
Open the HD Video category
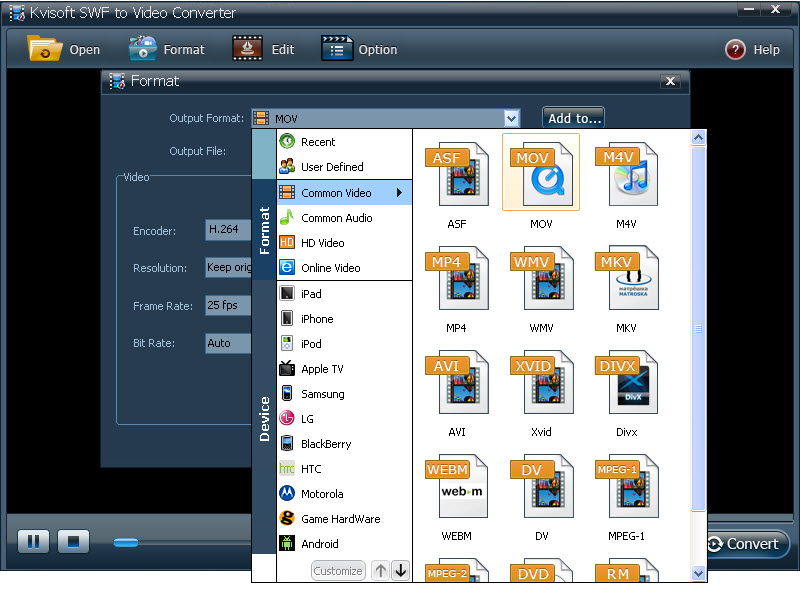(344, 243)
